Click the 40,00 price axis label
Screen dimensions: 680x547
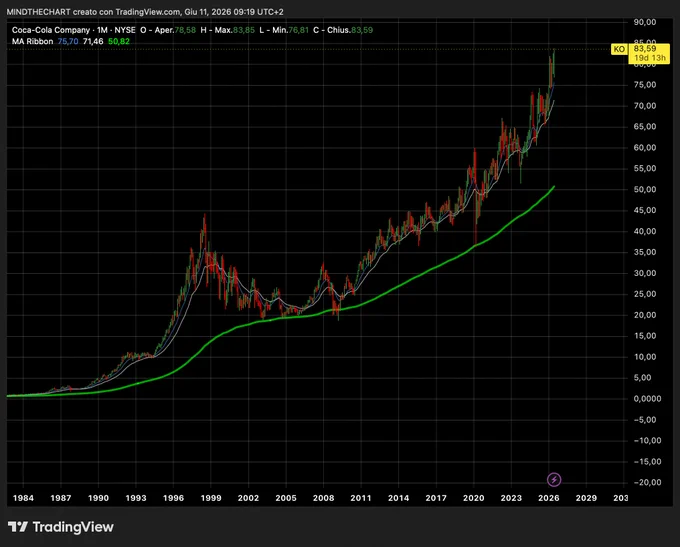[x=645, y=232]
